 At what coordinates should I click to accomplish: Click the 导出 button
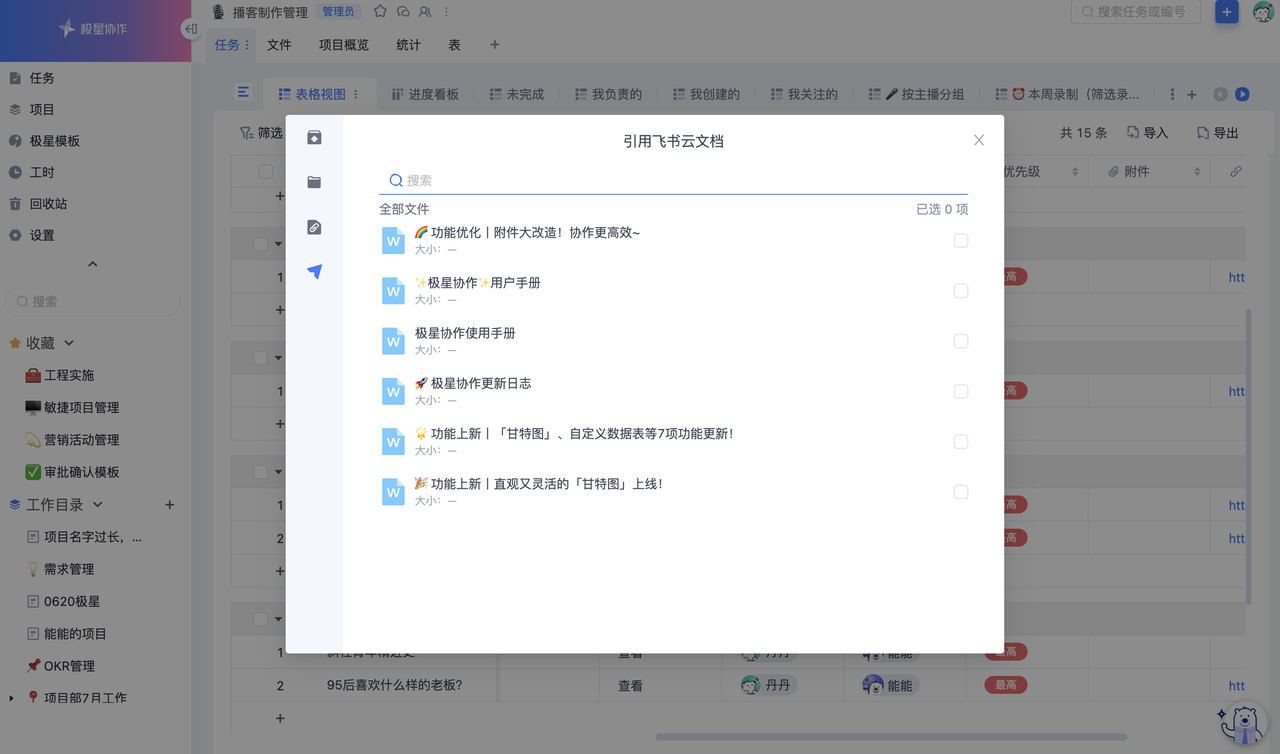1218,133
